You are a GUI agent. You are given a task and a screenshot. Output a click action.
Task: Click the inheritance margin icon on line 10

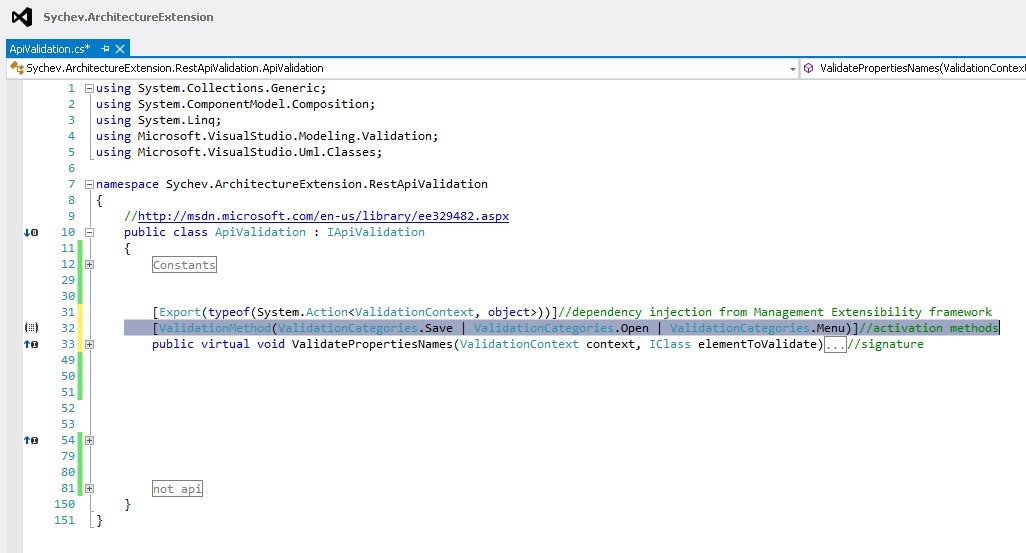[x=31, y=232]
